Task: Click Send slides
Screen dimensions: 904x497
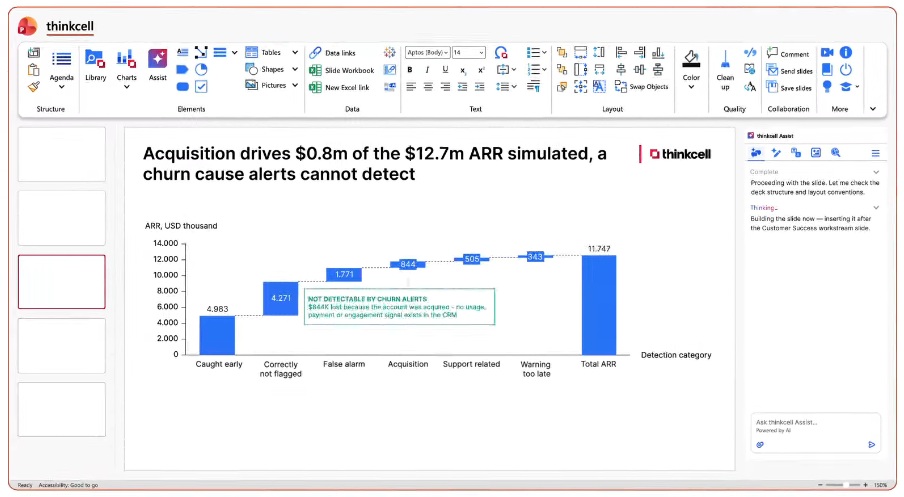Action: tap(789, 70)
